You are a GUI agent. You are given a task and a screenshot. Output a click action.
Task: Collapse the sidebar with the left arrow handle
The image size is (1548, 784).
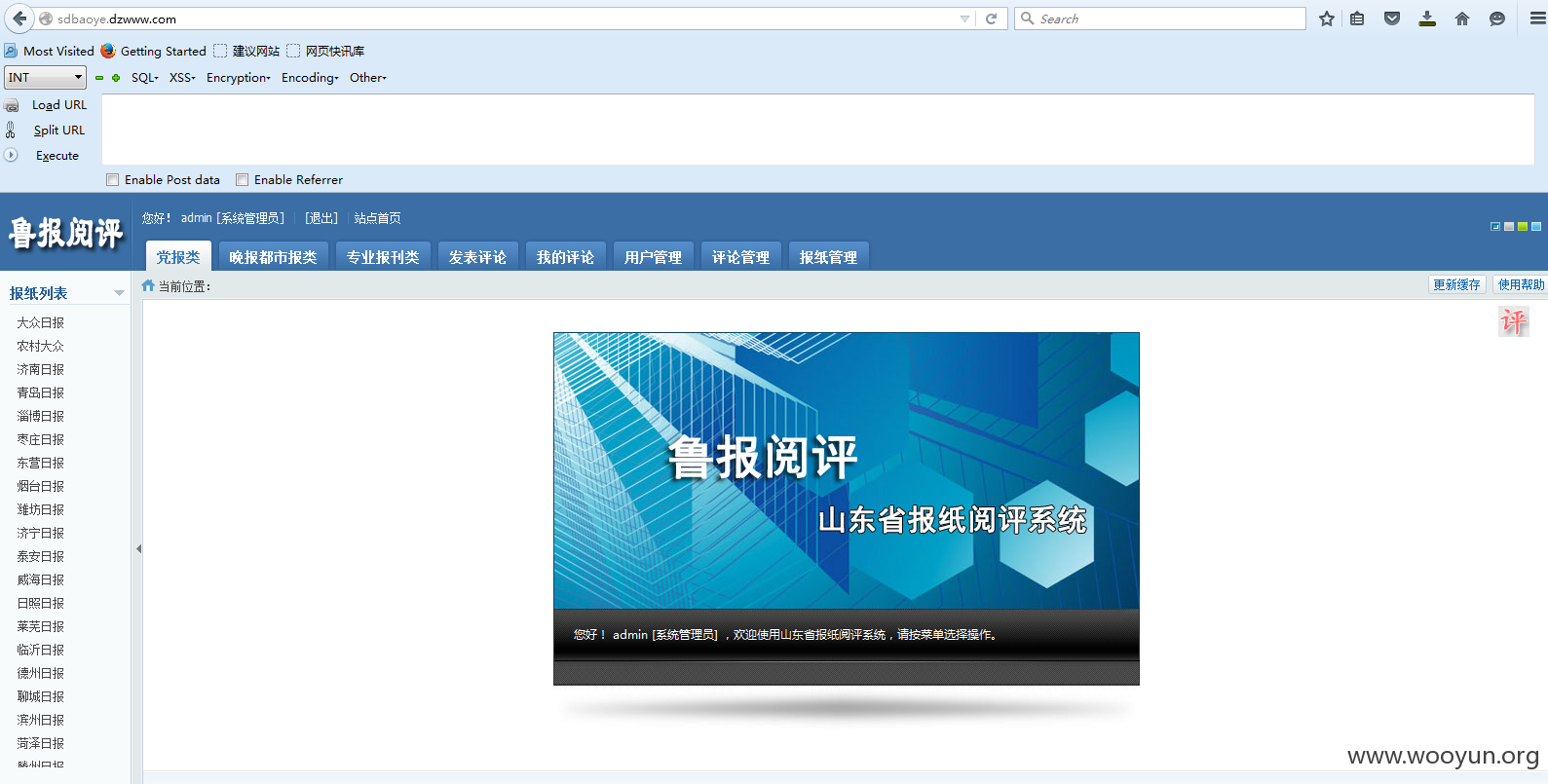click(138, 548)
